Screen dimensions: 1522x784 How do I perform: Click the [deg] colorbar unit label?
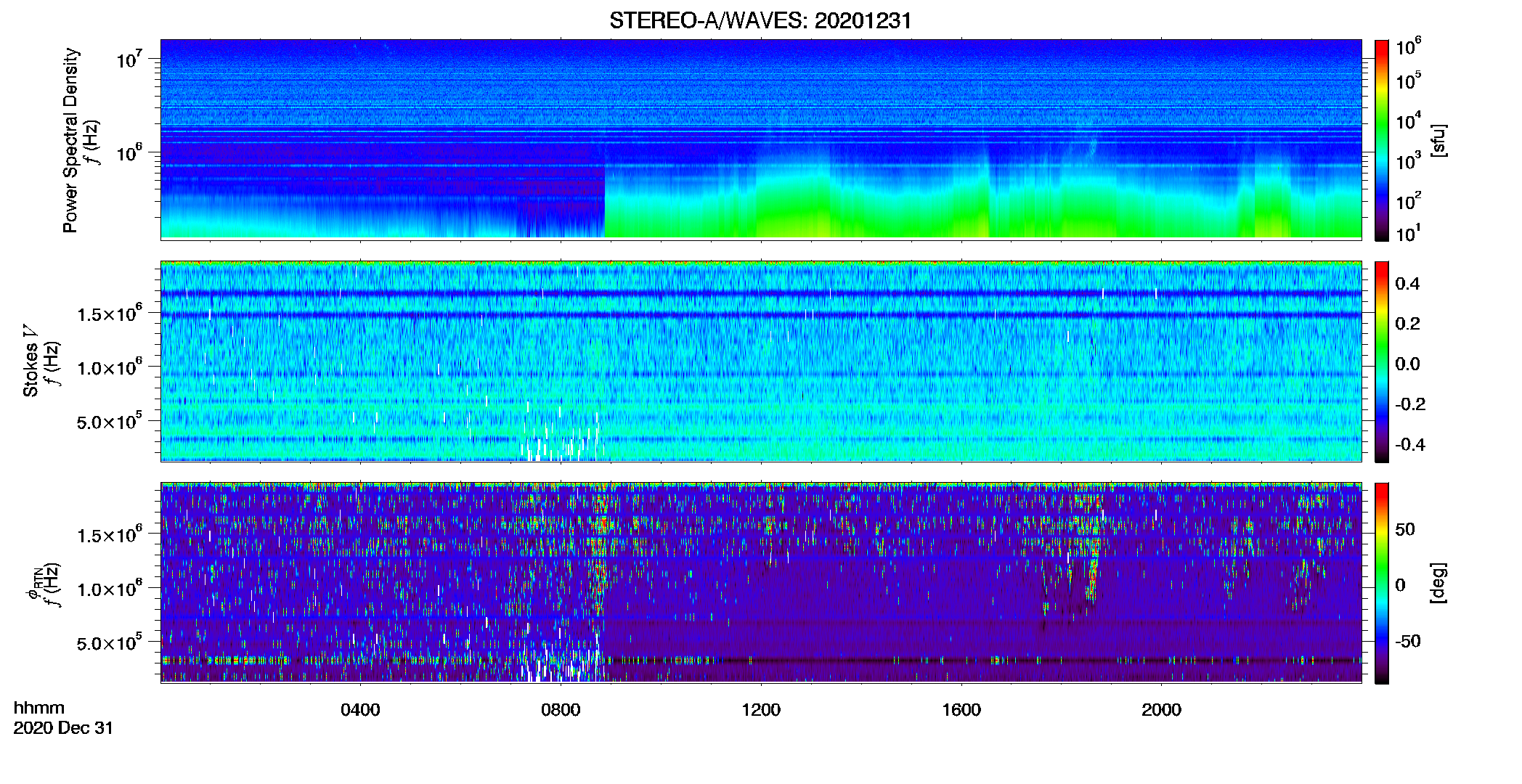pos(1438,583)
